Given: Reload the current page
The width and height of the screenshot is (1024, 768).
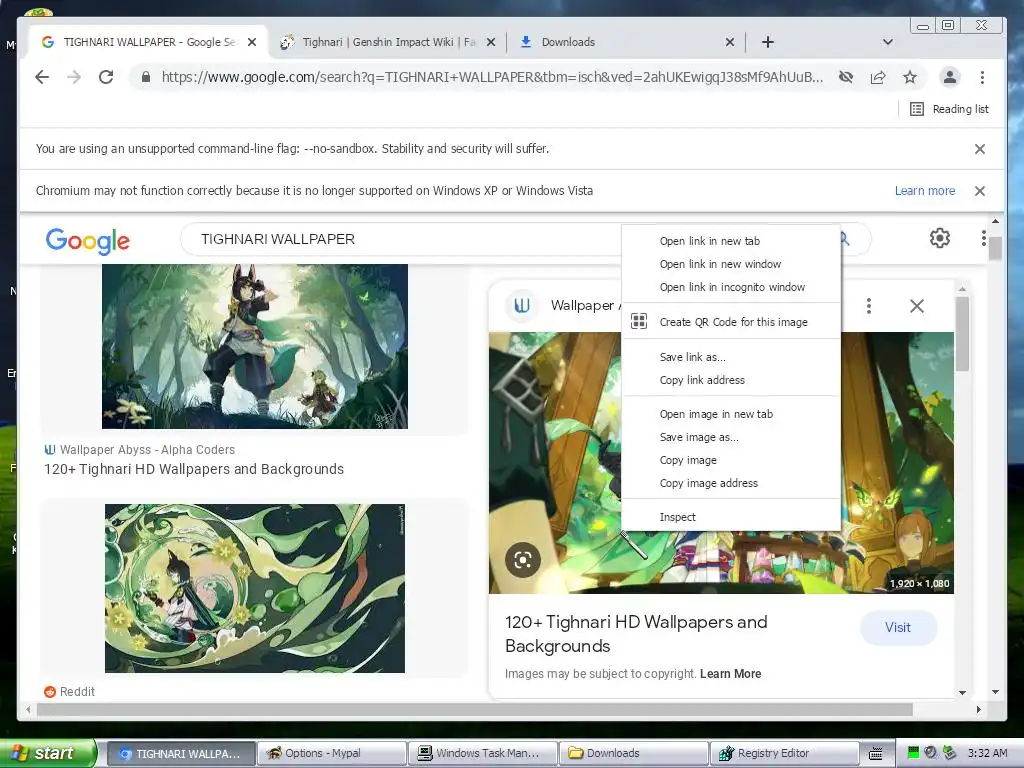Looking at the screenshot, I should click(106, 77).
